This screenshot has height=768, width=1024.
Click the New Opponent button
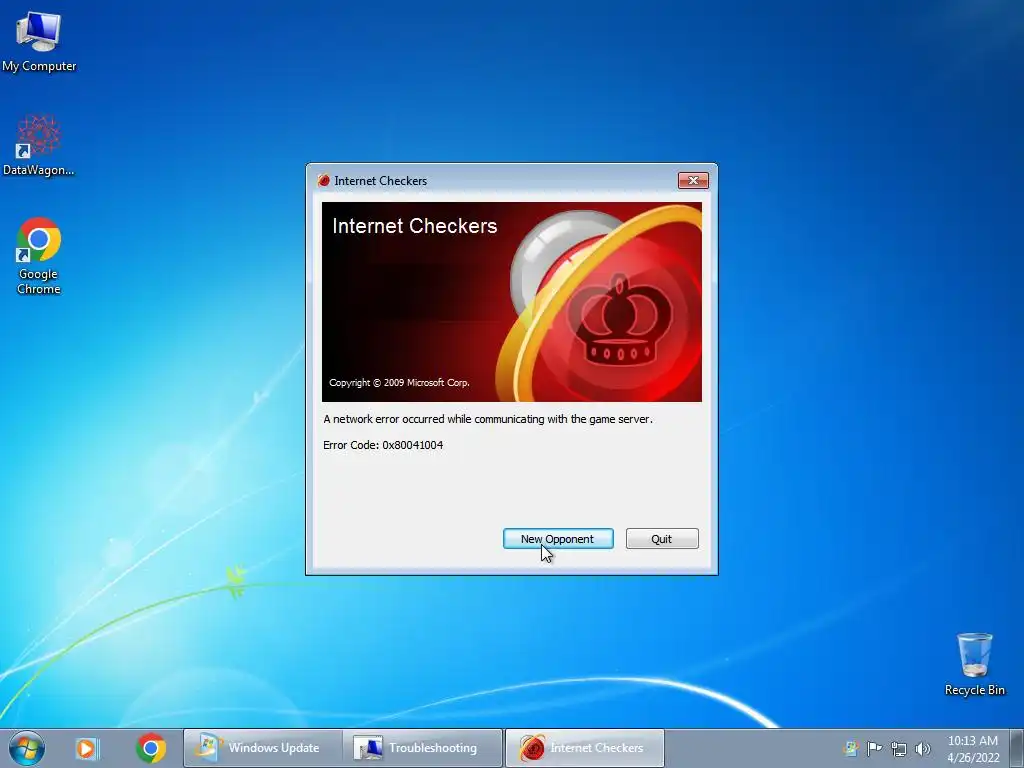click(558, 539)
